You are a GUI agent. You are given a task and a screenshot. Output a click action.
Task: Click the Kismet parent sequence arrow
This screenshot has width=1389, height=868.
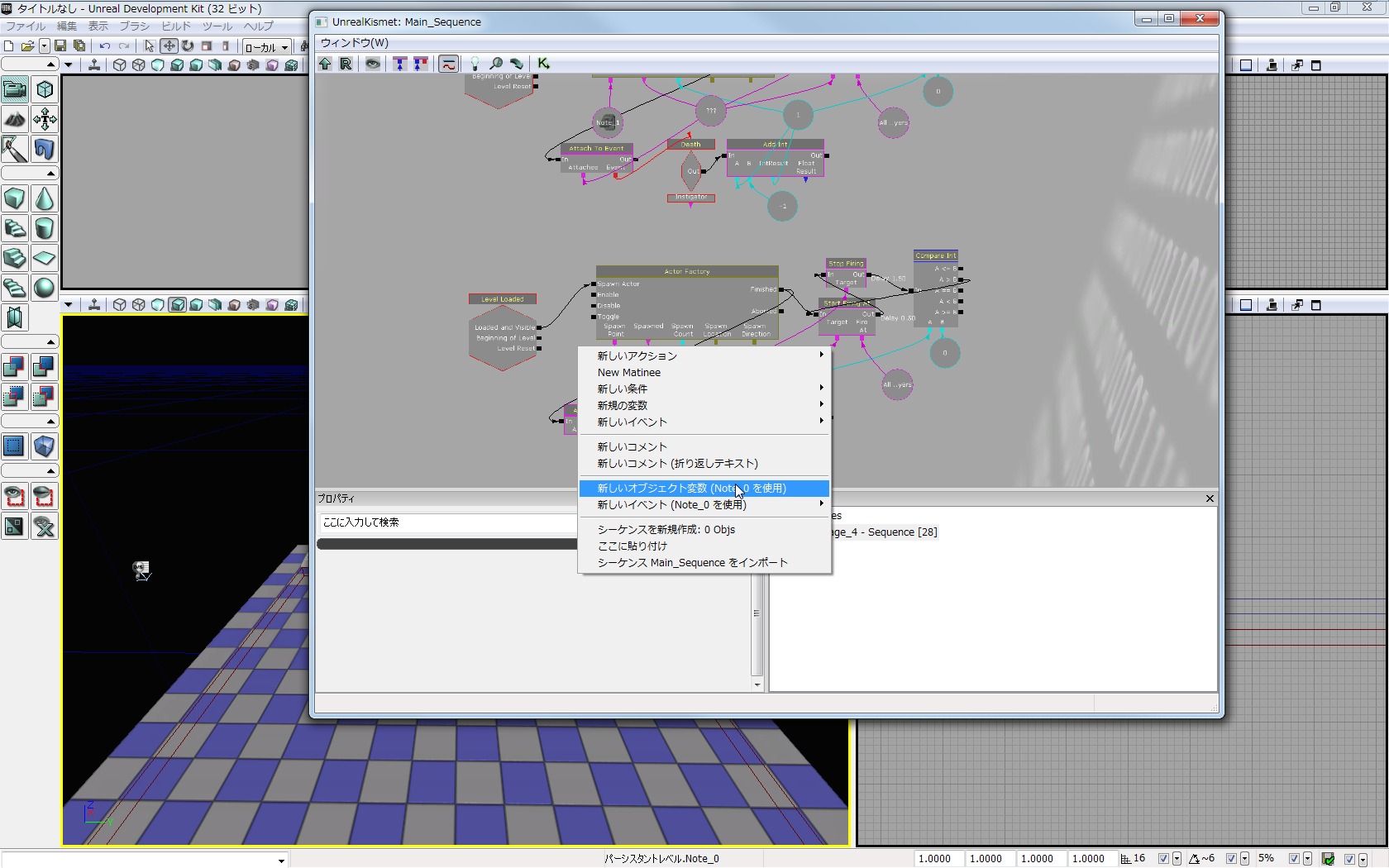point(325,64)
